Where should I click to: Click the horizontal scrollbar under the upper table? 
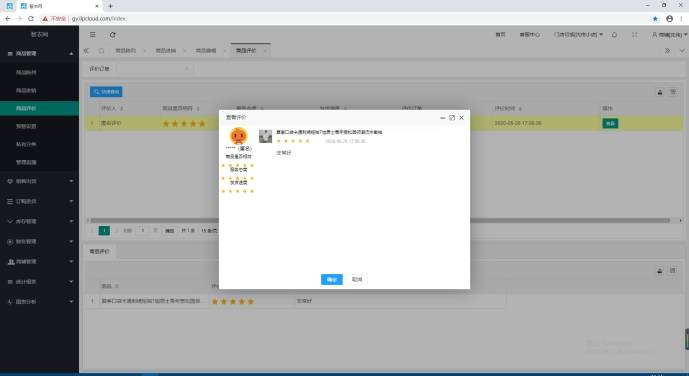point(380,221)
